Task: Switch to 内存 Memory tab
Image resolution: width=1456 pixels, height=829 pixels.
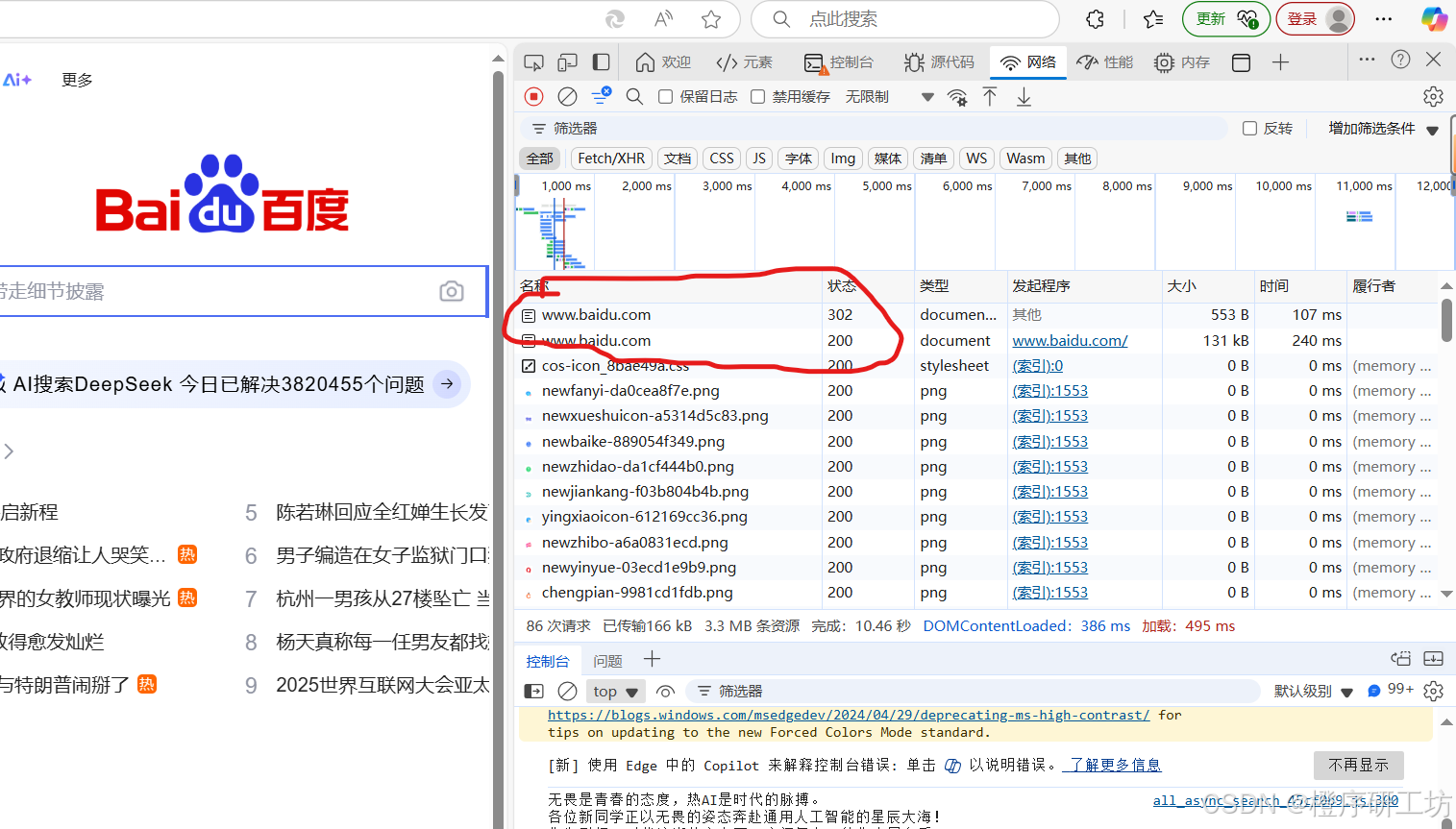Action: click(x=1182, y=62)
